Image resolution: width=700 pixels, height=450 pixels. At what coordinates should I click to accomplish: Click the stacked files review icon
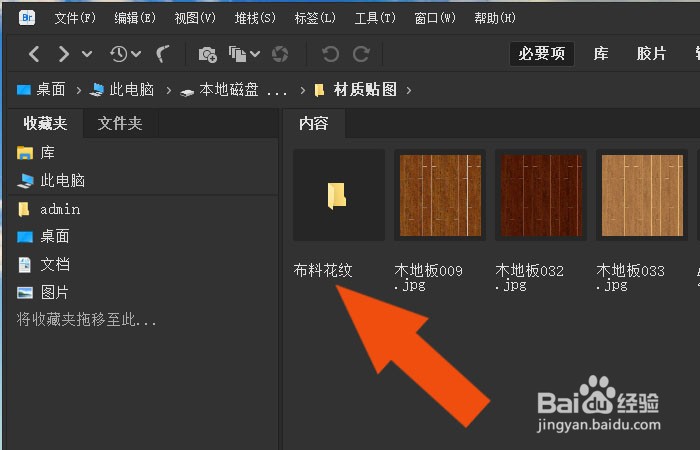click(238, 54)
